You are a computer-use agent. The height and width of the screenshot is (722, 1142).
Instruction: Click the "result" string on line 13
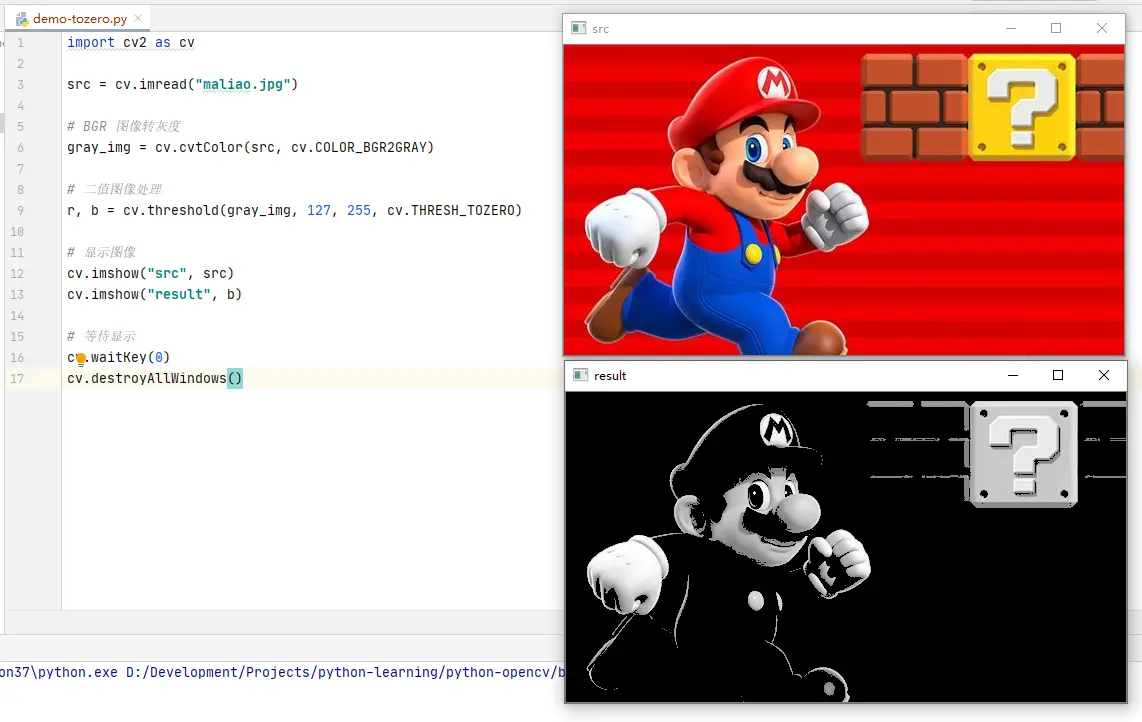click(178, 294)
